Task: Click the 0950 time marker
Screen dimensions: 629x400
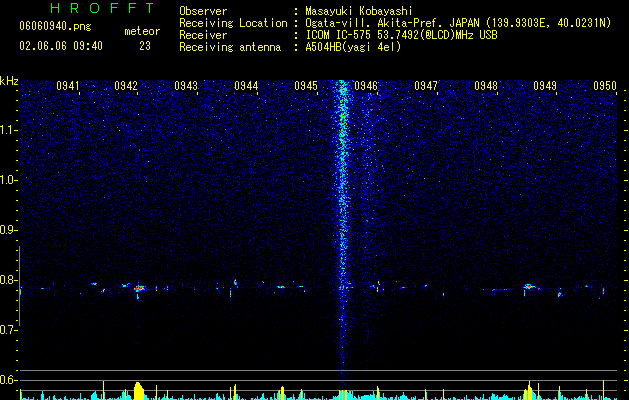Action: pos(605,86)
